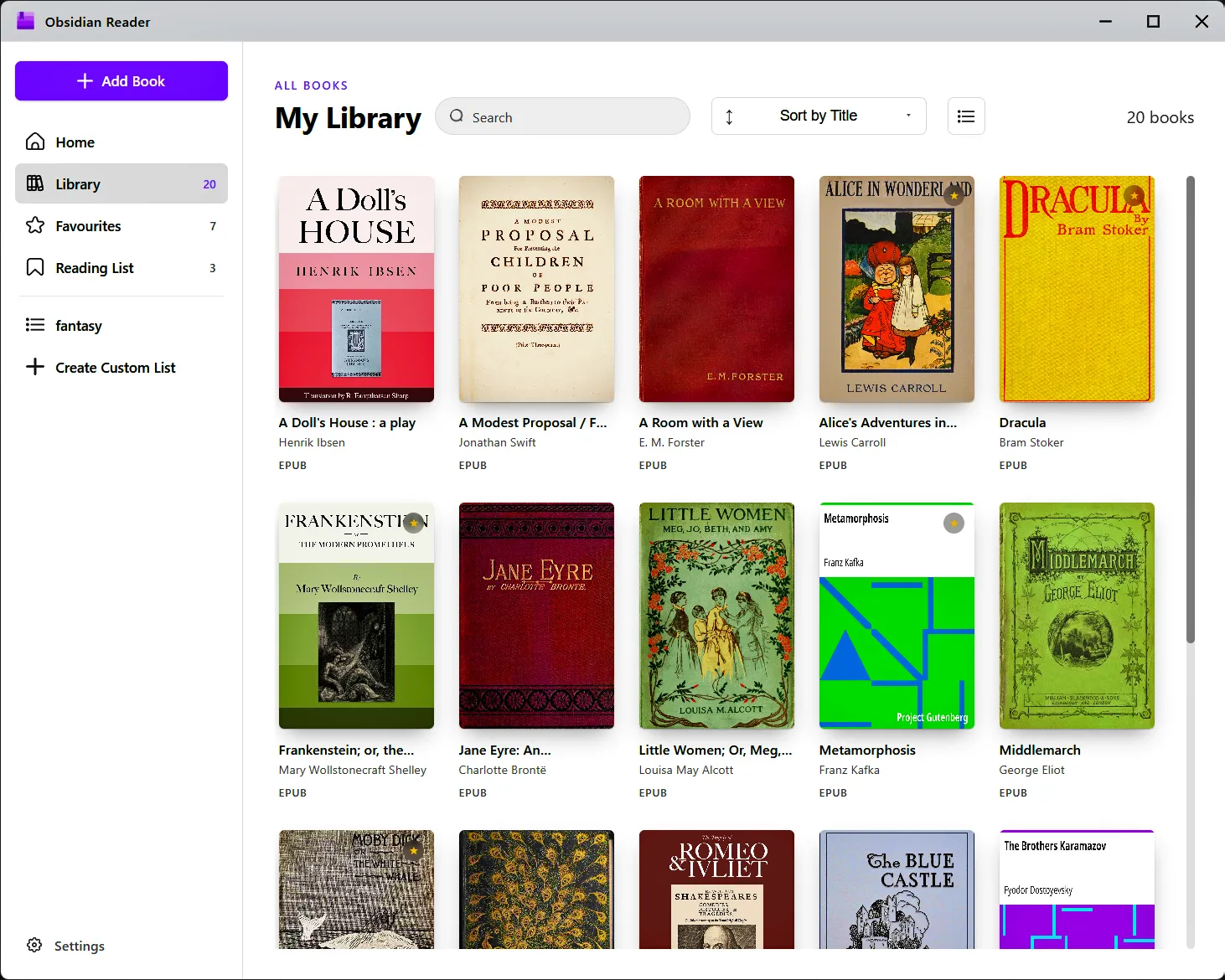The image size is (1225, 980).
Task: Maximize the Obsidian Reader window
Action: pos(1153,21)
